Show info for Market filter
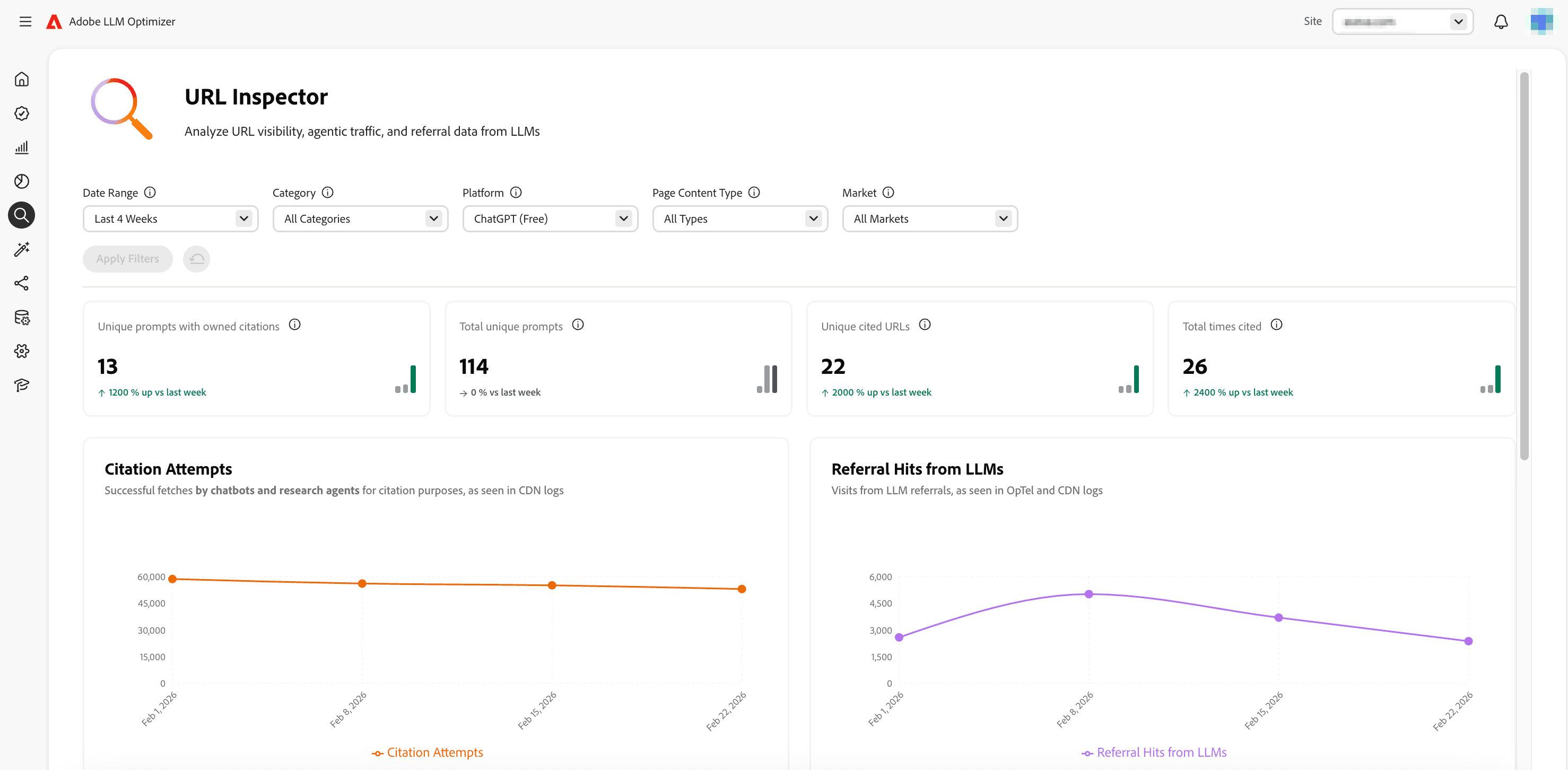The image size is (1568, 770). [888, 193]
